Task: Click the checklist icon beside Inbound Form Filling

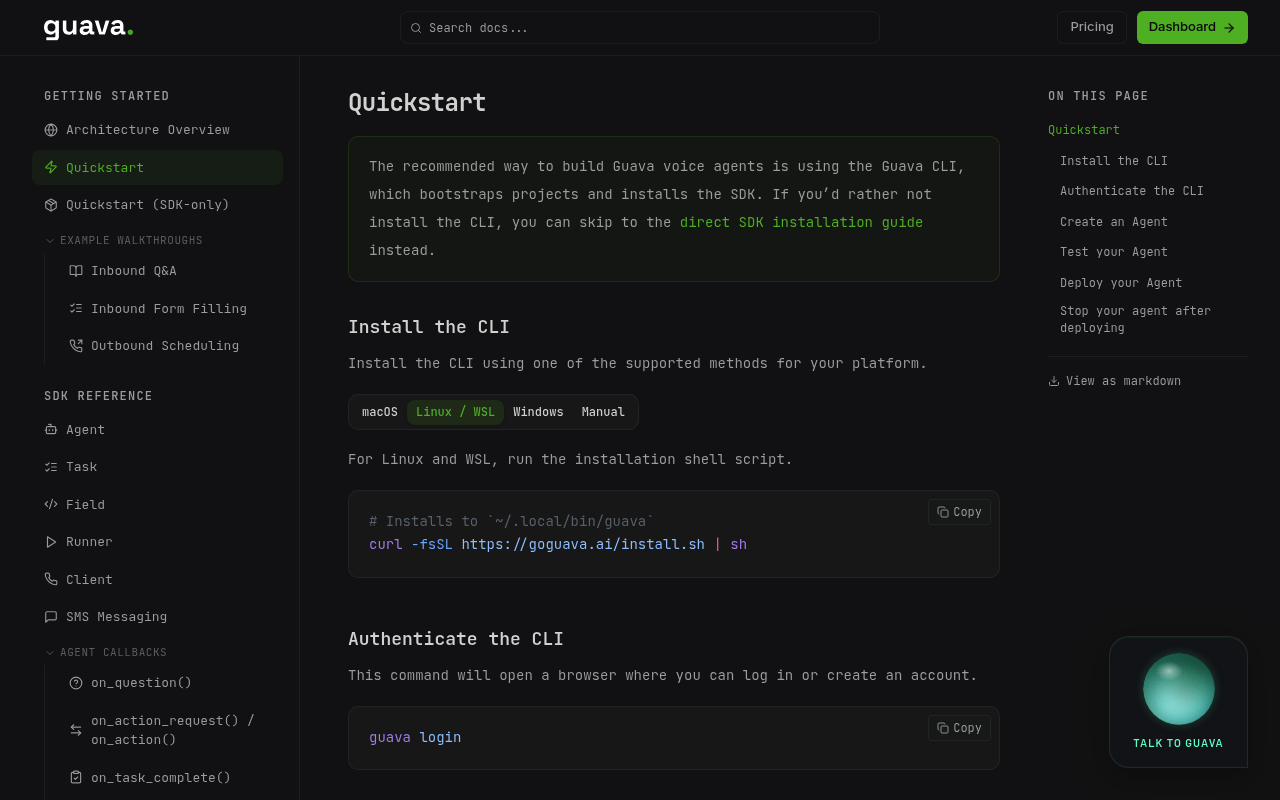Action: point(76,308)
